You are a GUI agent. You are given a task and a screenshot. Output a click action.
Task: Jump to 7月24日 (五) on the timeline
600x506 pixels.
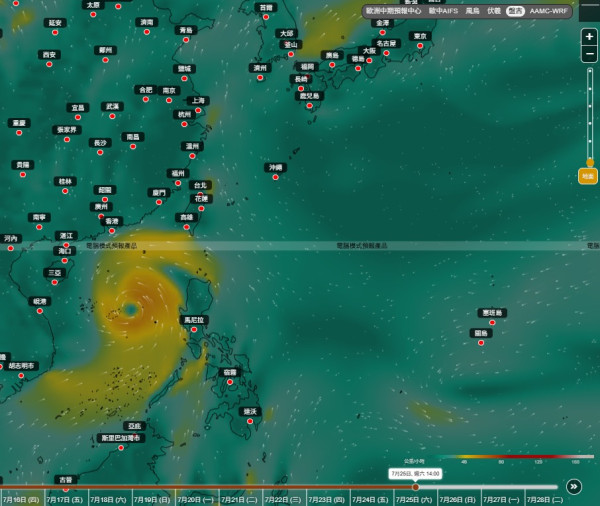[370, 499]
